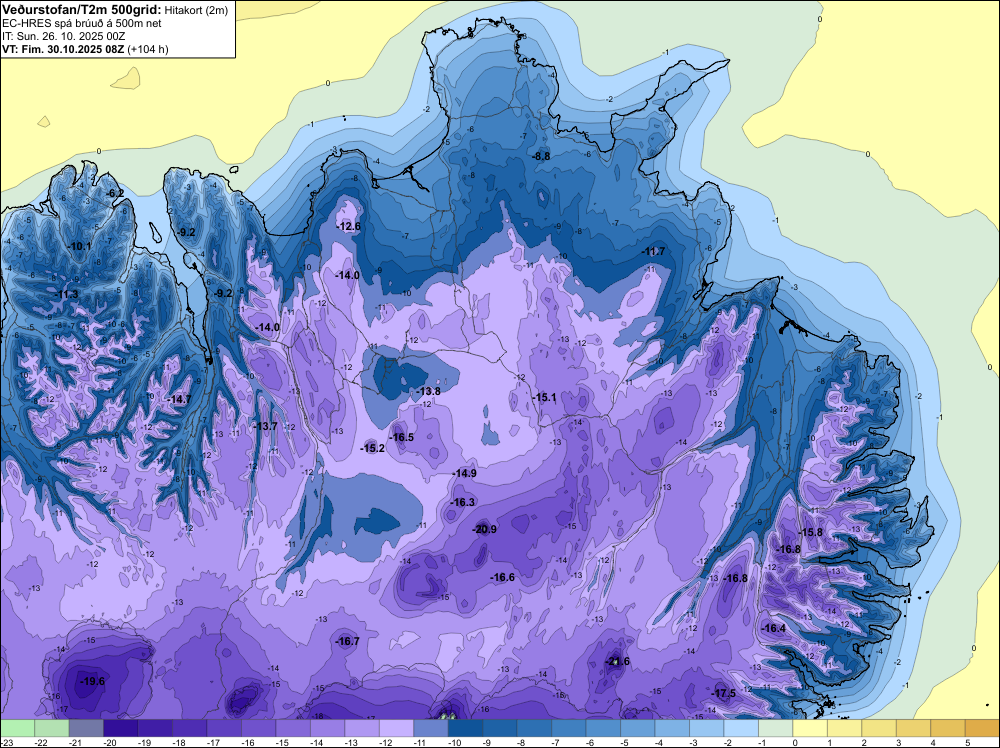The image size is (1000, 748).
Task: Click the 'Hitakort (2m)' header text
Action: pos(196,10)
